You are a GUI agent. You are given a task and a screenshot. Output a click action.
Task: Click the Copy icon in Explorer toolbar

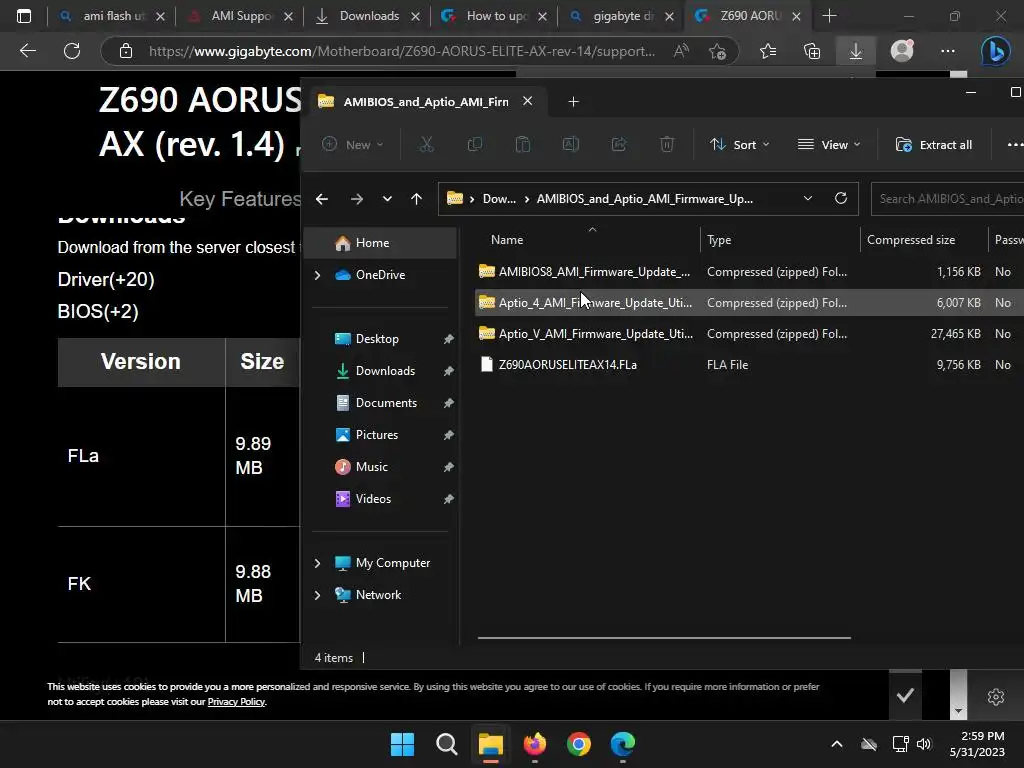click(475, 144)
